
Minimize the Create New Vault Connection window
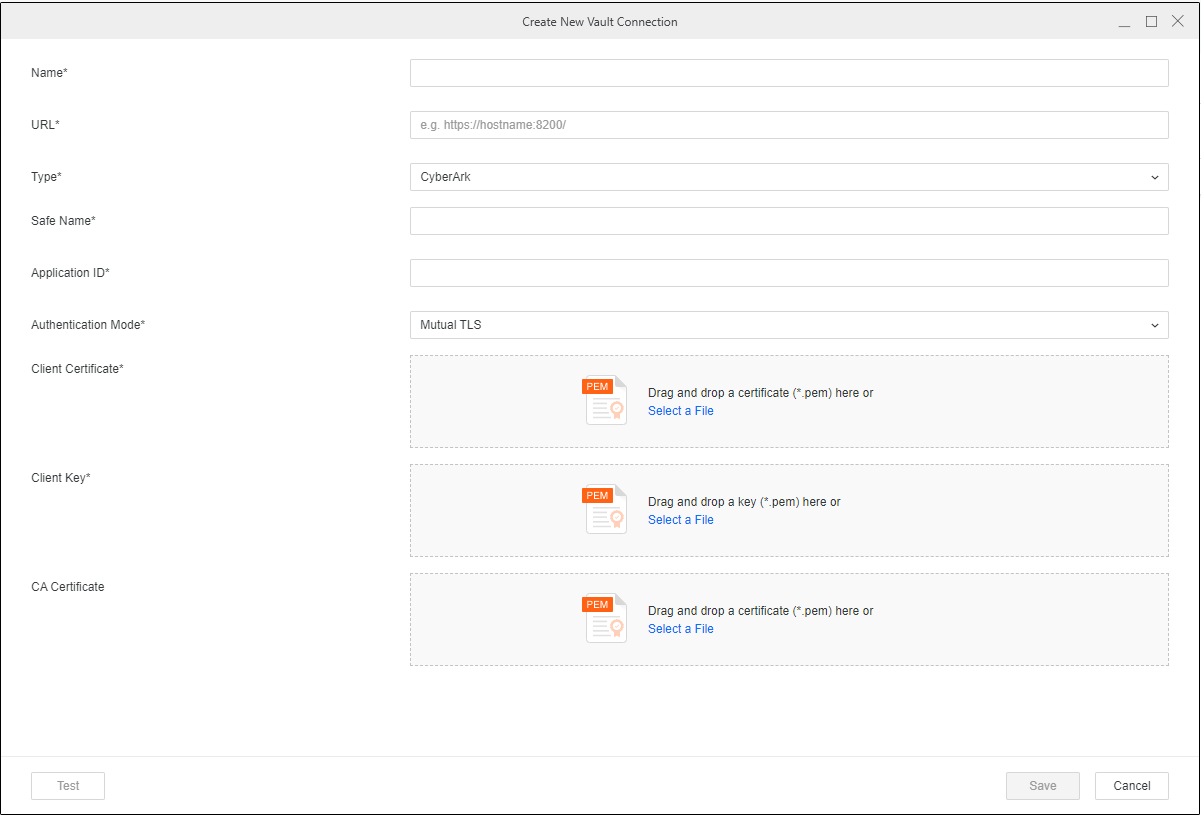[x=1125, y=22]
